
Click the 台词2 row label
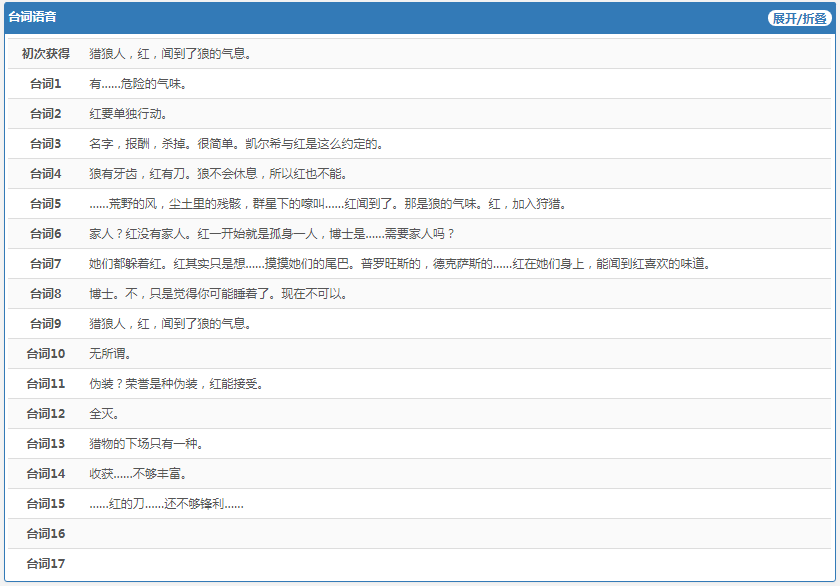pos(46,114)
